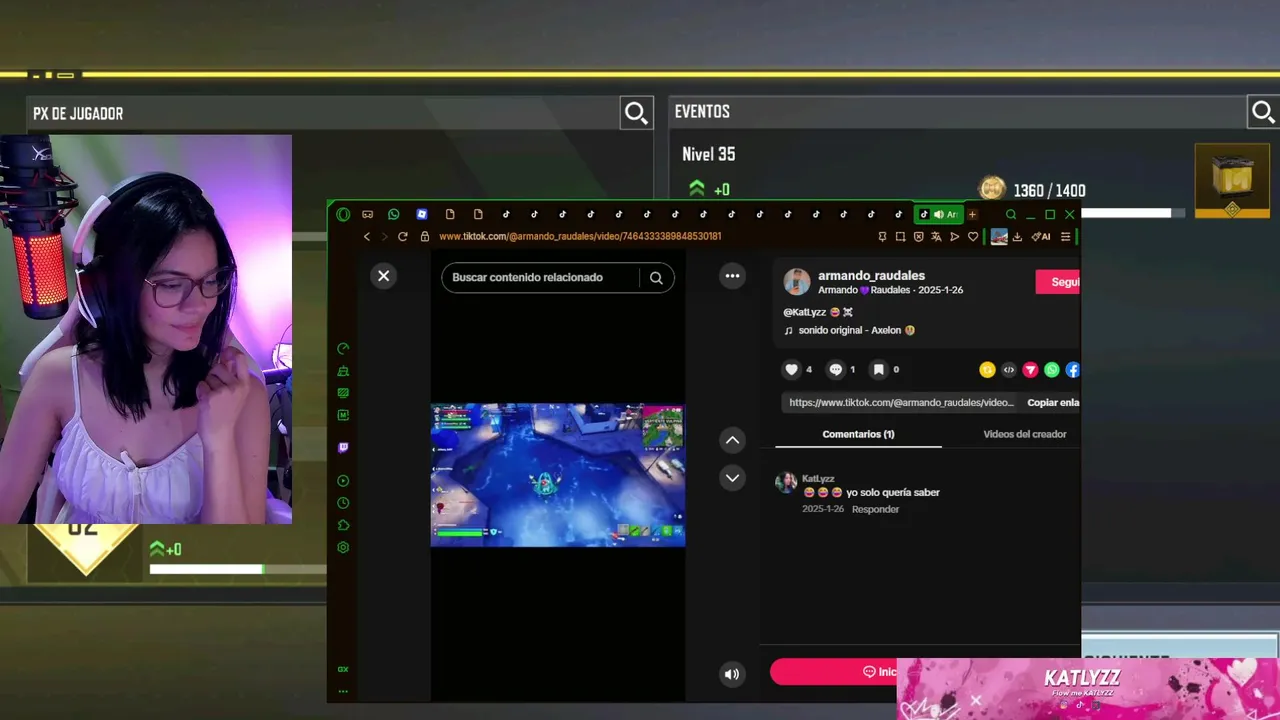Open GX Control speedometer in sidebar
This screenshot has height=720, width=1280.
pos(343,349)
